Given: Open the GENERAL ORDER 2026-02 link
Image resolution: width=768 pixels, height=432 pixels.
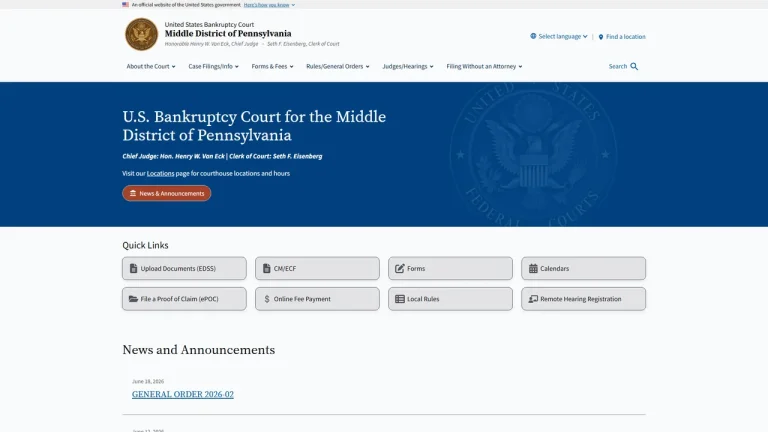Looking at the screenshot, I should [x=183, y=394].
